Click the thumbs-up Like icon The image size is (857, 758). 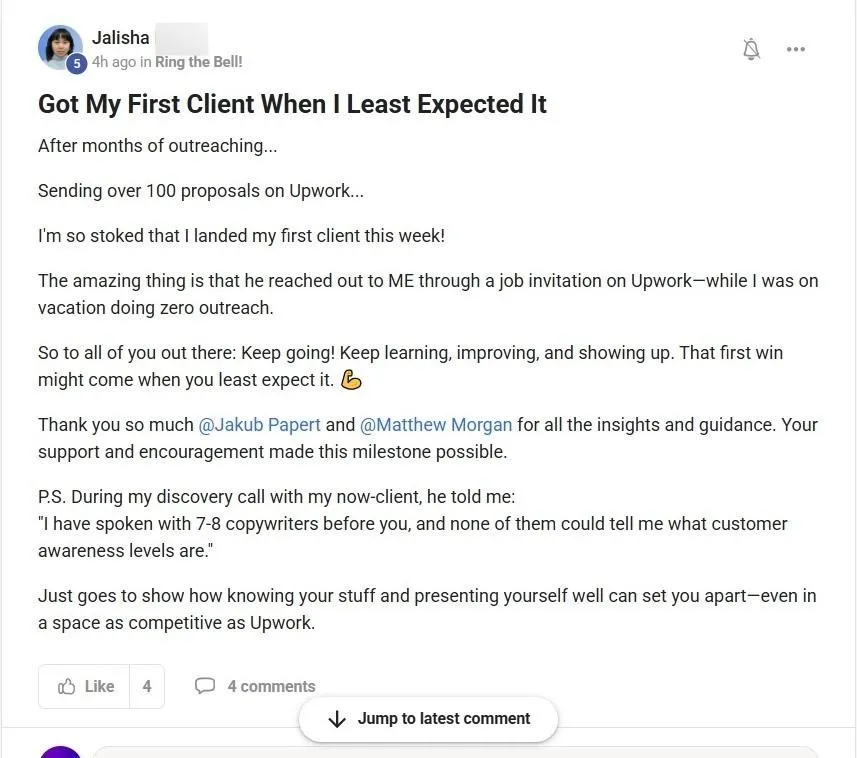67,686
